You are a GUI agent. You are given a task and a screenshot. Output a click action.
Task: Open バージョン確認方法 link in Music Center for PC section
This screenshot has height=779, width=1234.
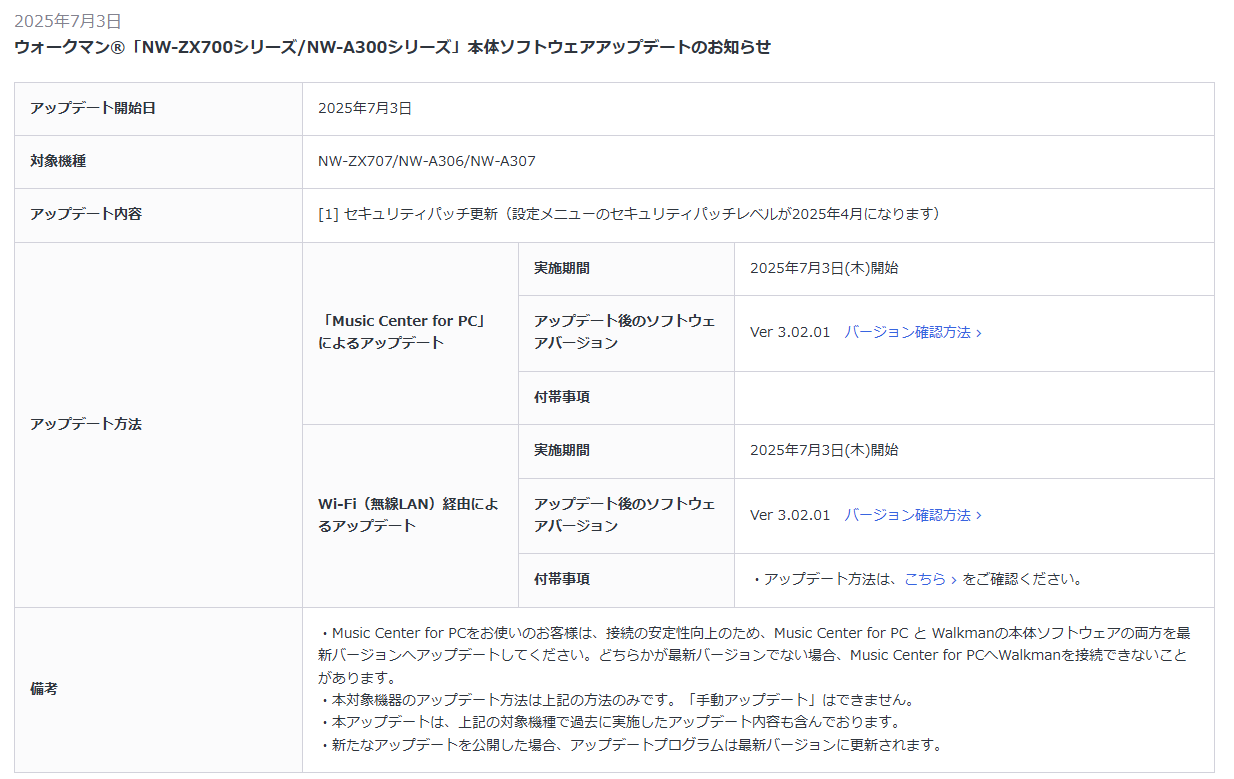coord(913,332)
